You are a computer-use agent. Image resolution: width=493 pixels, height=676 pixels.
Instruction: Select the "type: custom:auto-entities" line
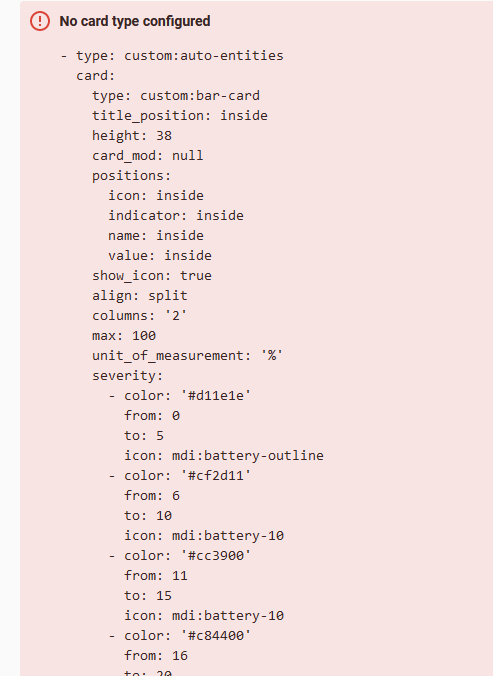coord(180,56)
